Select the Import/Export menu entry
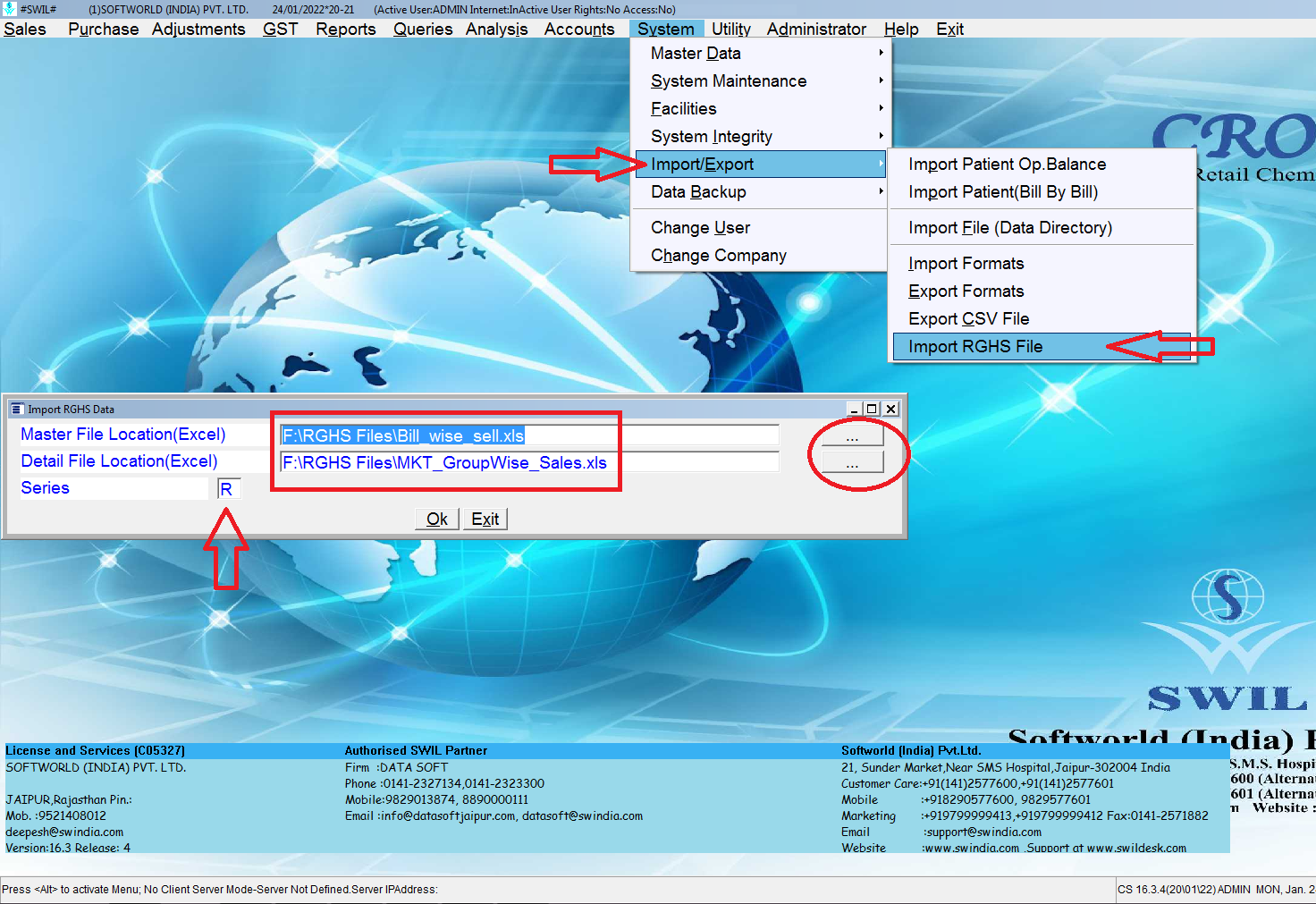 [760, 165]
